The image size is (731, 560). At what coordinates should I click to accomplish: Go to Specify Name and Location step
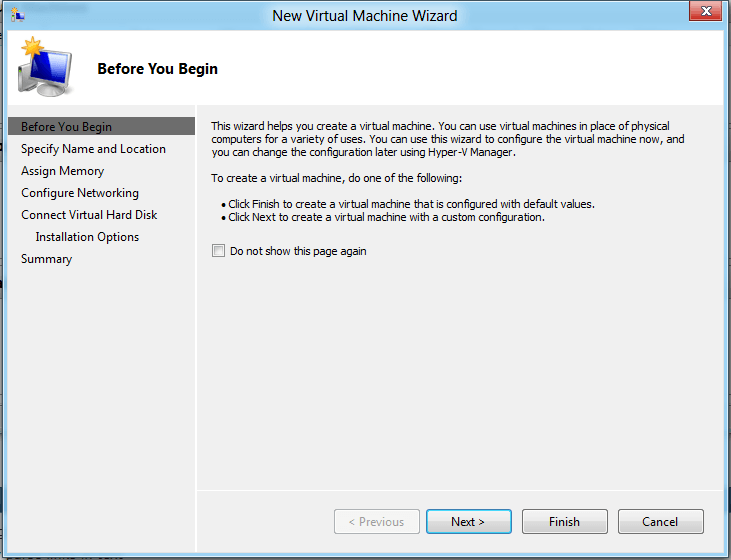click(x=93, y=149)
